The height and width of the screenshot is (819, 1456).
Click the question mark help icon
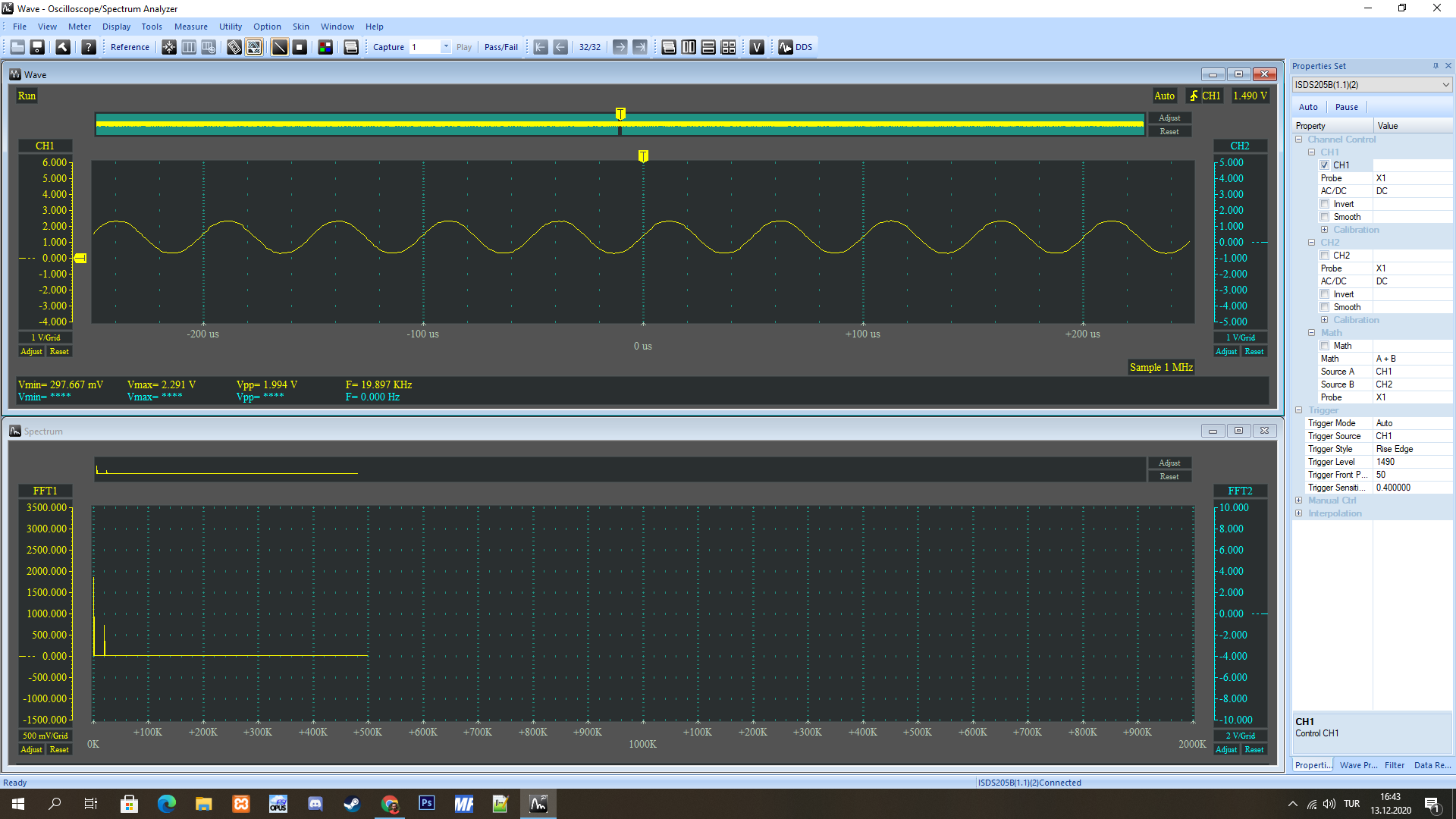(89, 47)
